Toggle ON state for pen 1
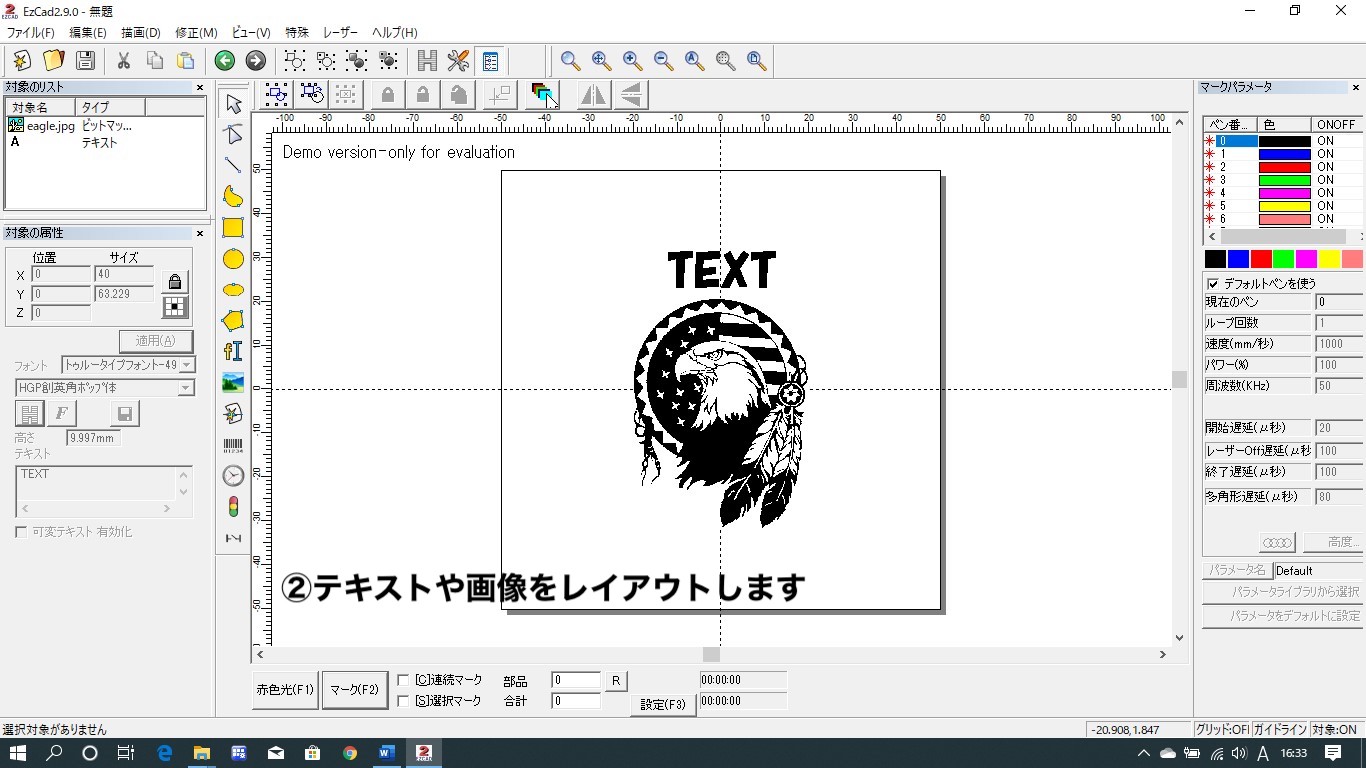Image resolution: width=1366 pixels, height=768 pixels. (1325, 154)
